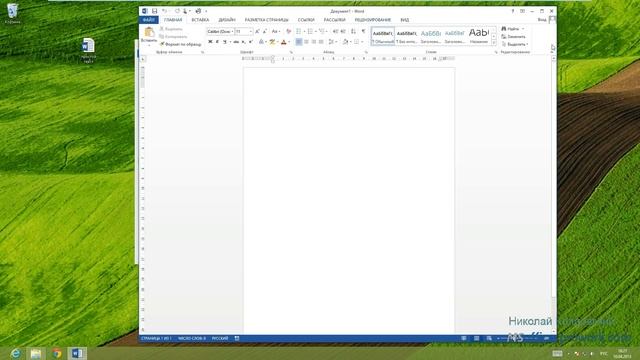This screenshot has height=360, width=640.
Task: Switch to the ССЫЛКИ (References) tab
Action: (306, 20)
